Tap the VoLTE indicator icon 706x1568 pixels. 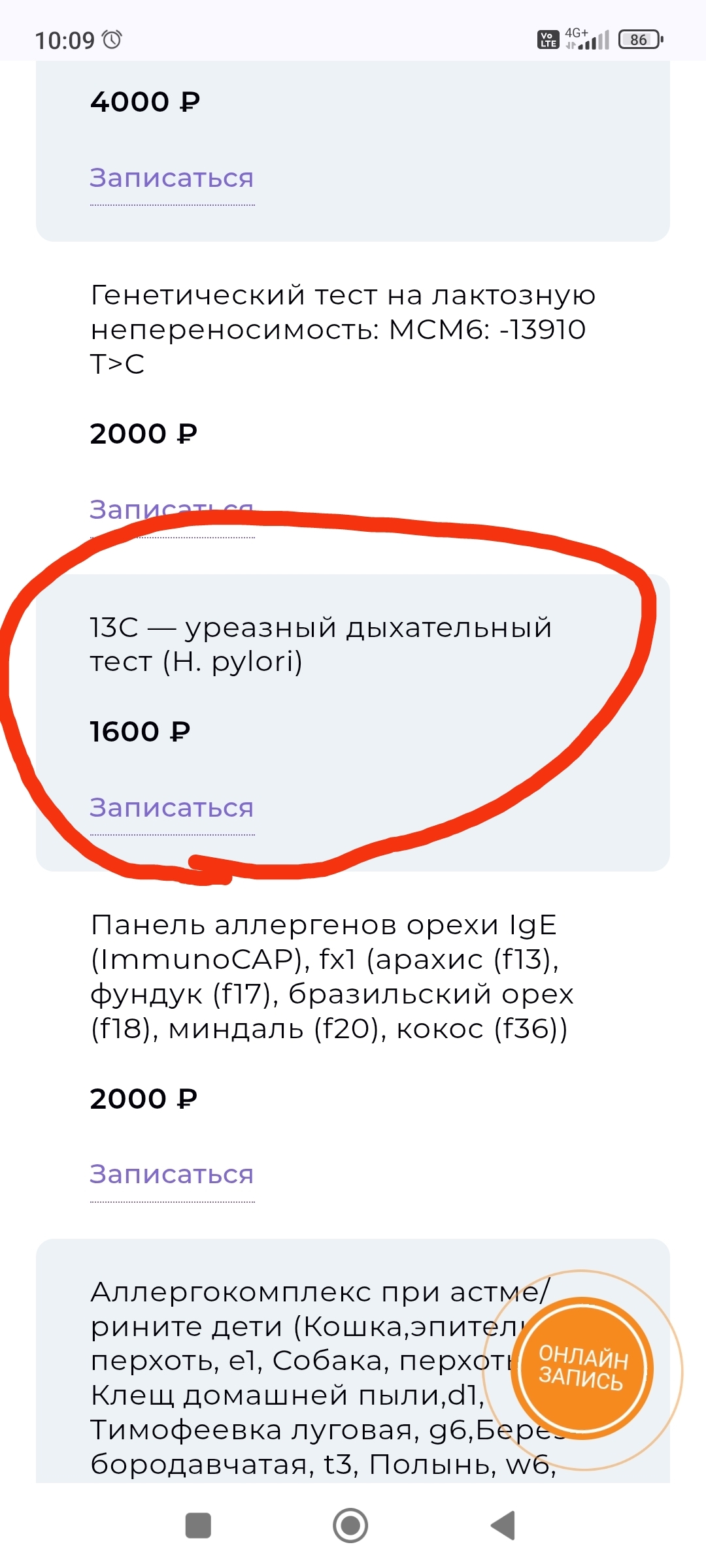[x=548, y=40]
